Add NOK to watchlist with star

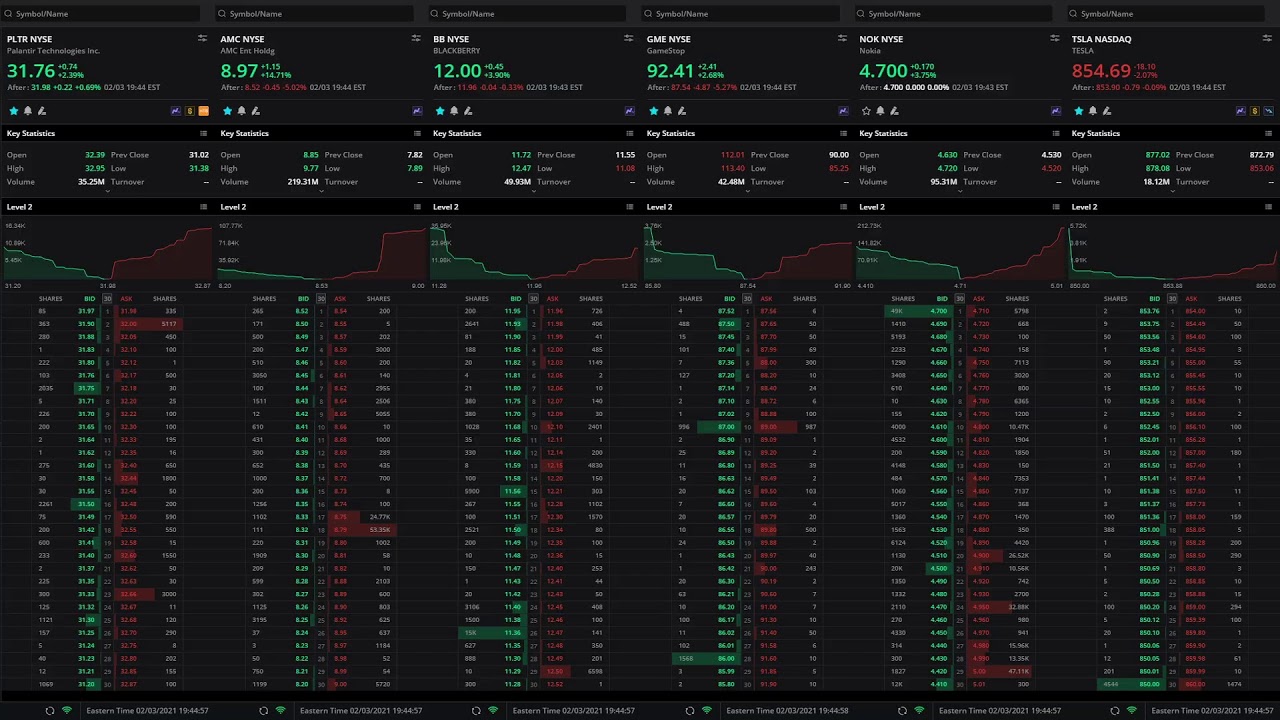867,111
